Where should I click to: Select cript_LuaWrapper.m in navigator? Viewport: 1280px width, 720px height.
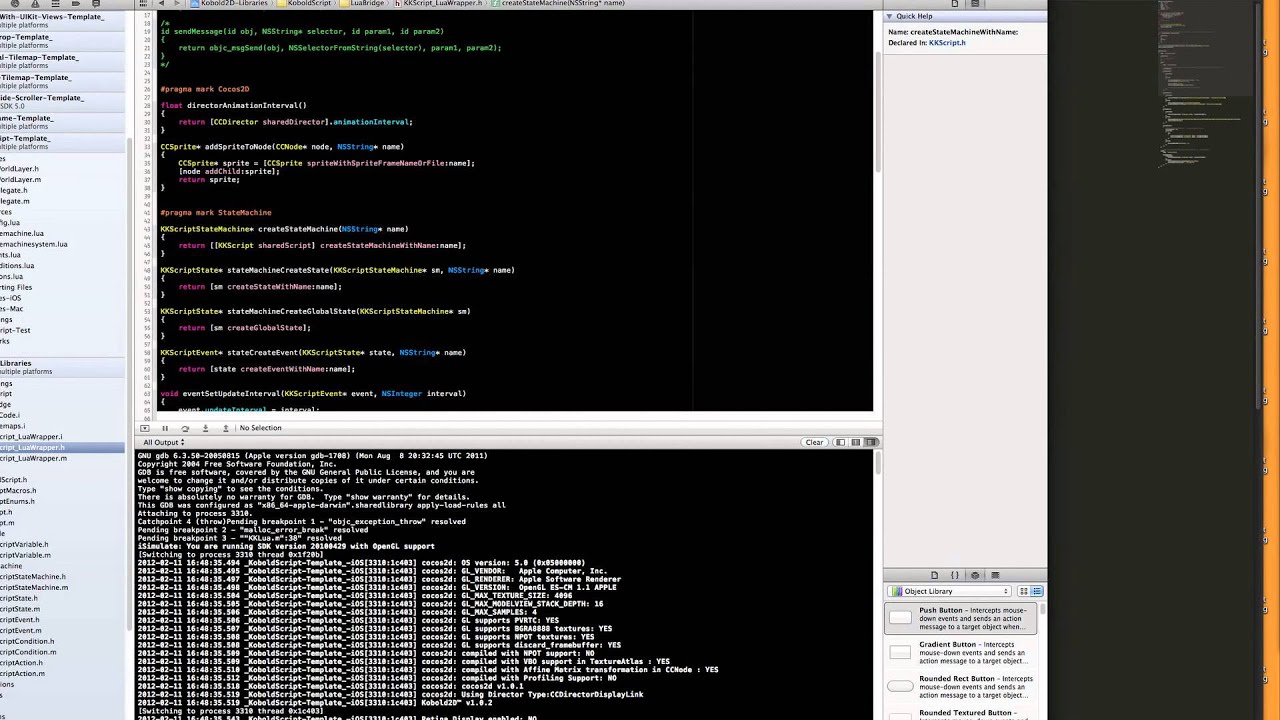pos(33,458)
